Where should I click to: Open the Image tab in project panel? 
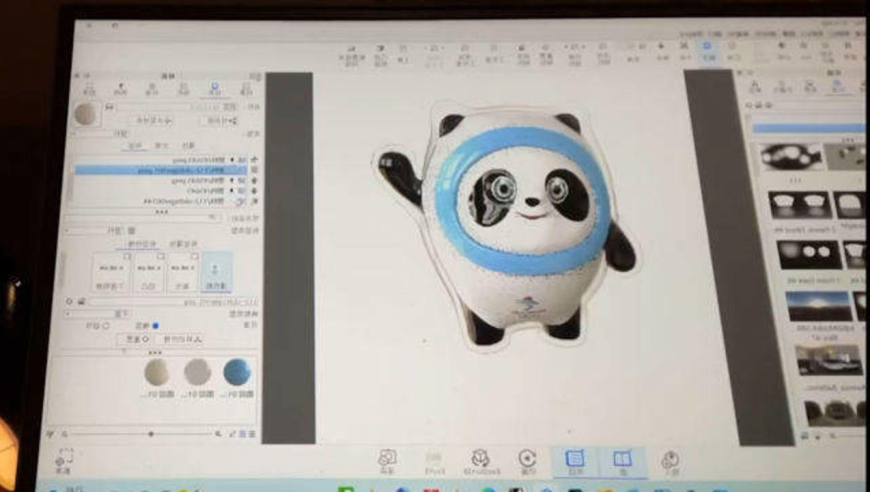click(90, 89)
